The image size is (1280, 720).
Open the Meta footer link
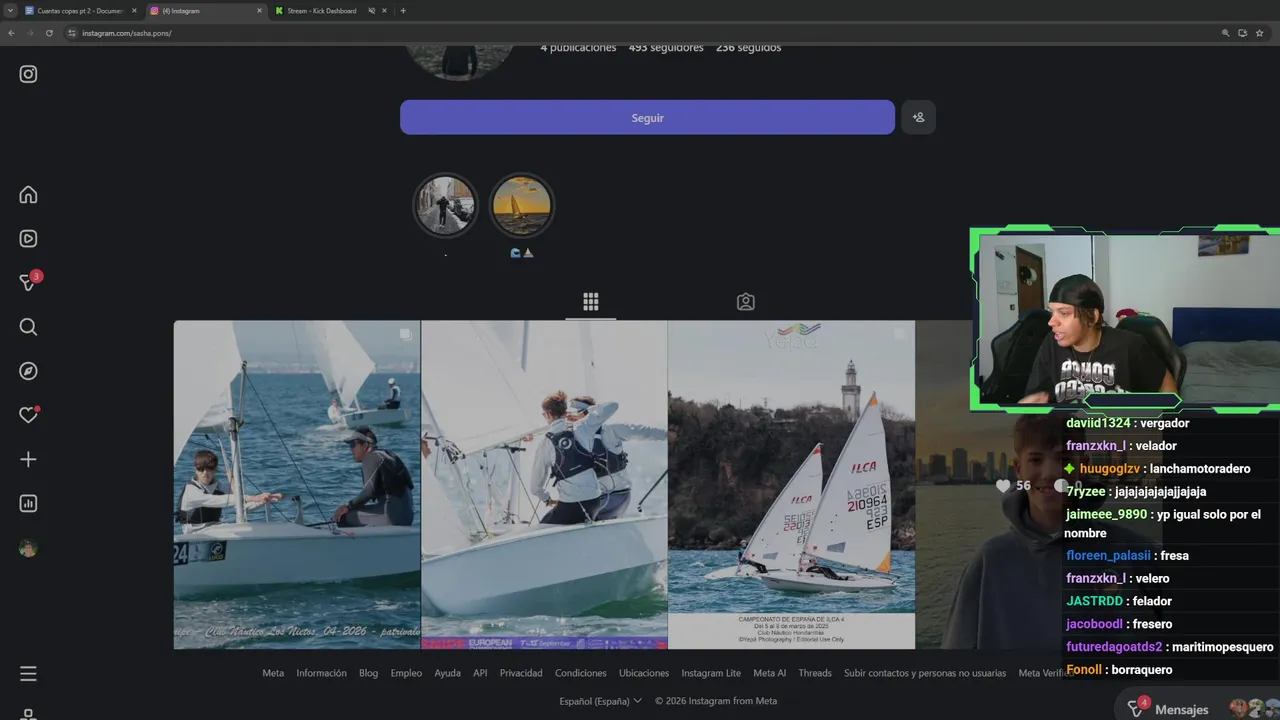pos(273,673)
